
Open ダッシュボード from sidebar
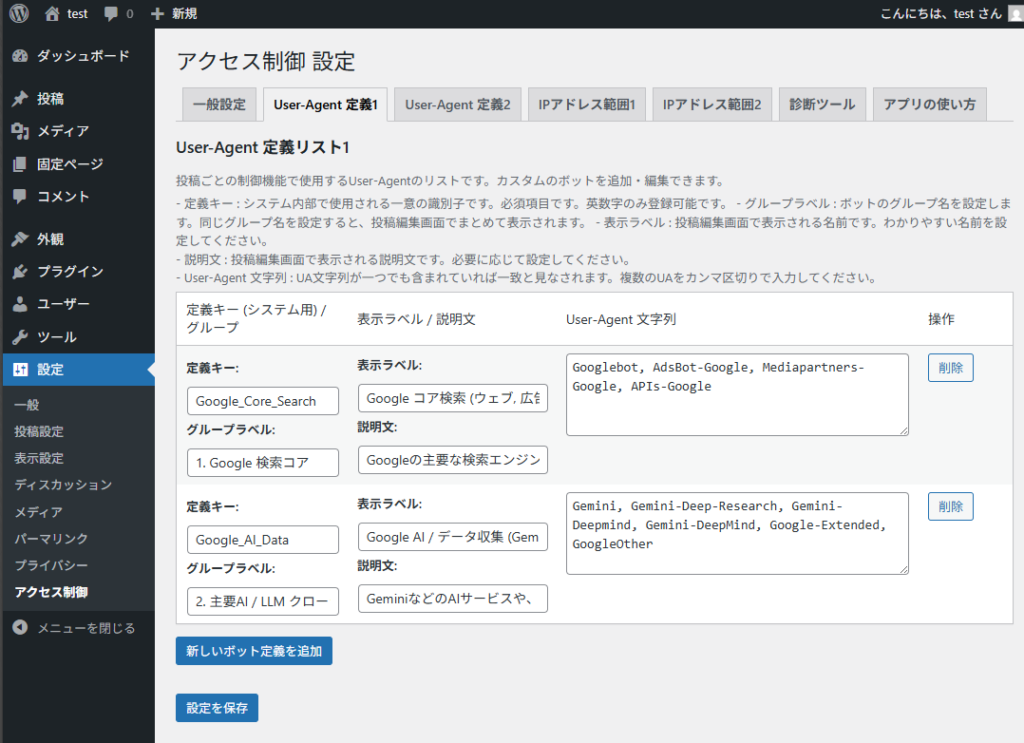coord(82,56)
